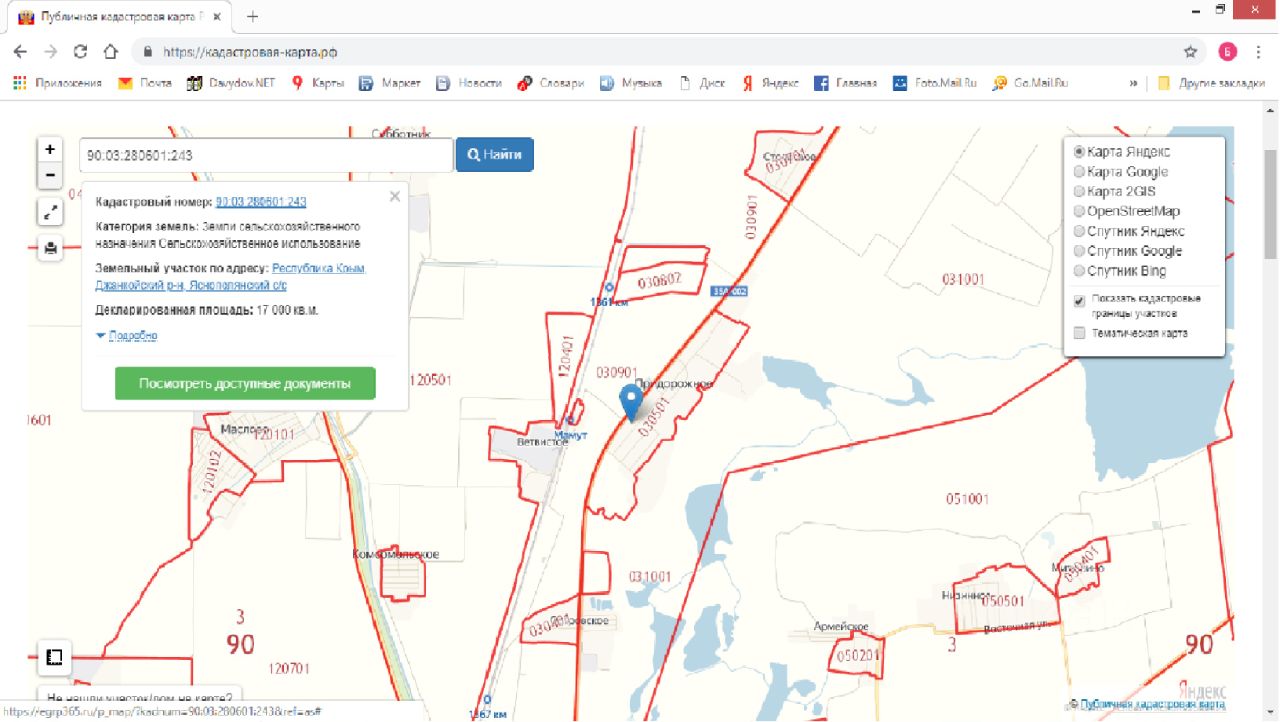This screenshot has height=722, width=1280.
Task: Close the Публичная кадастровая карта tab
Action: 218,17
